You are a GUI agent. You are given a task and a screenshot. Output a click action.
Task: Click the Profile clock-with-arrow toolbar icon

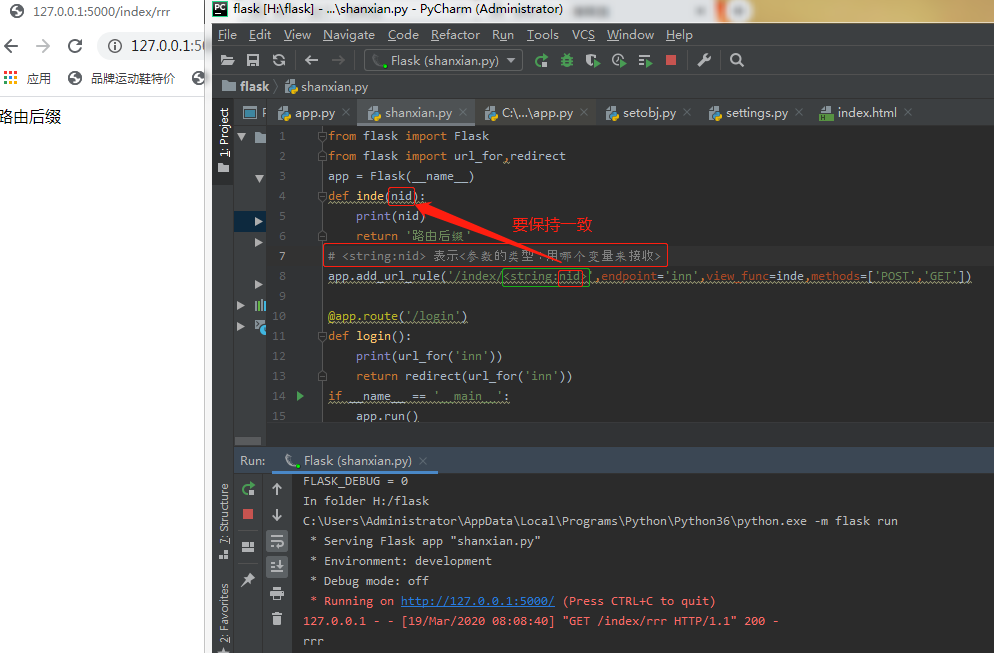[x=619, y=60]
